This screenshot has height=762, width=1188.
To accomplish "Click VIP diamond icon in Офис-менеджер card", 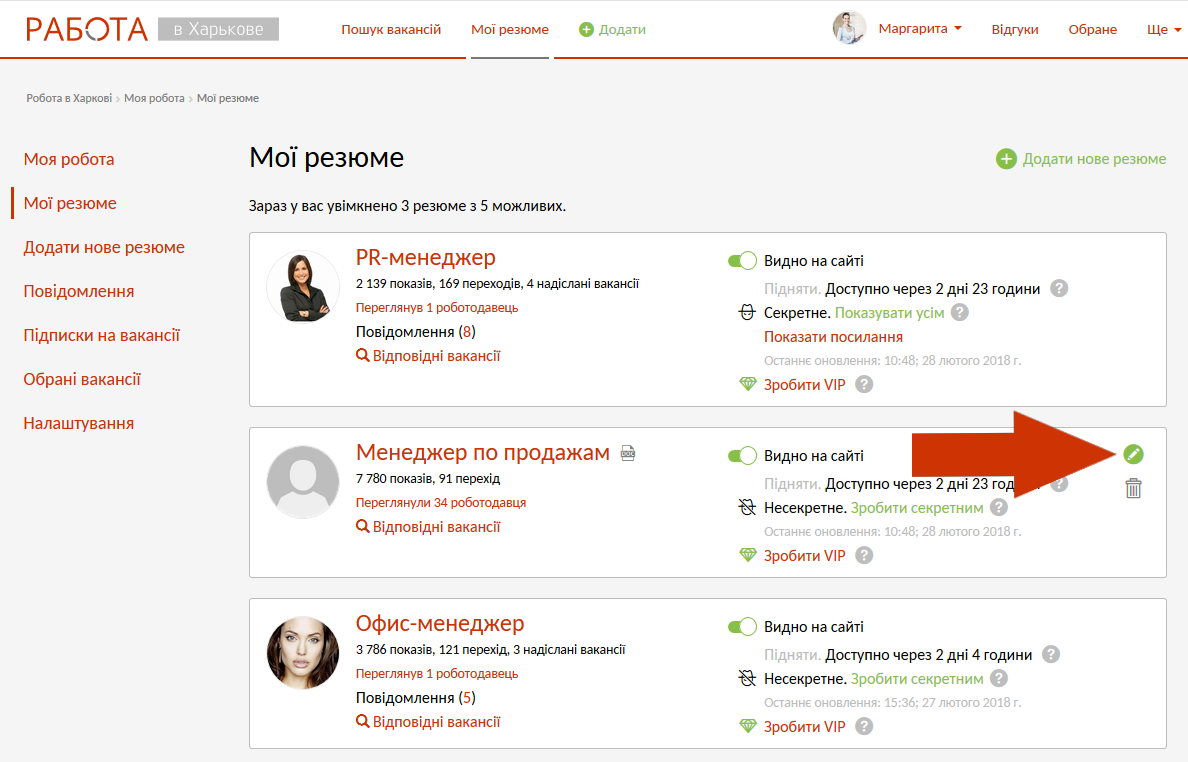I will point(748,726).
